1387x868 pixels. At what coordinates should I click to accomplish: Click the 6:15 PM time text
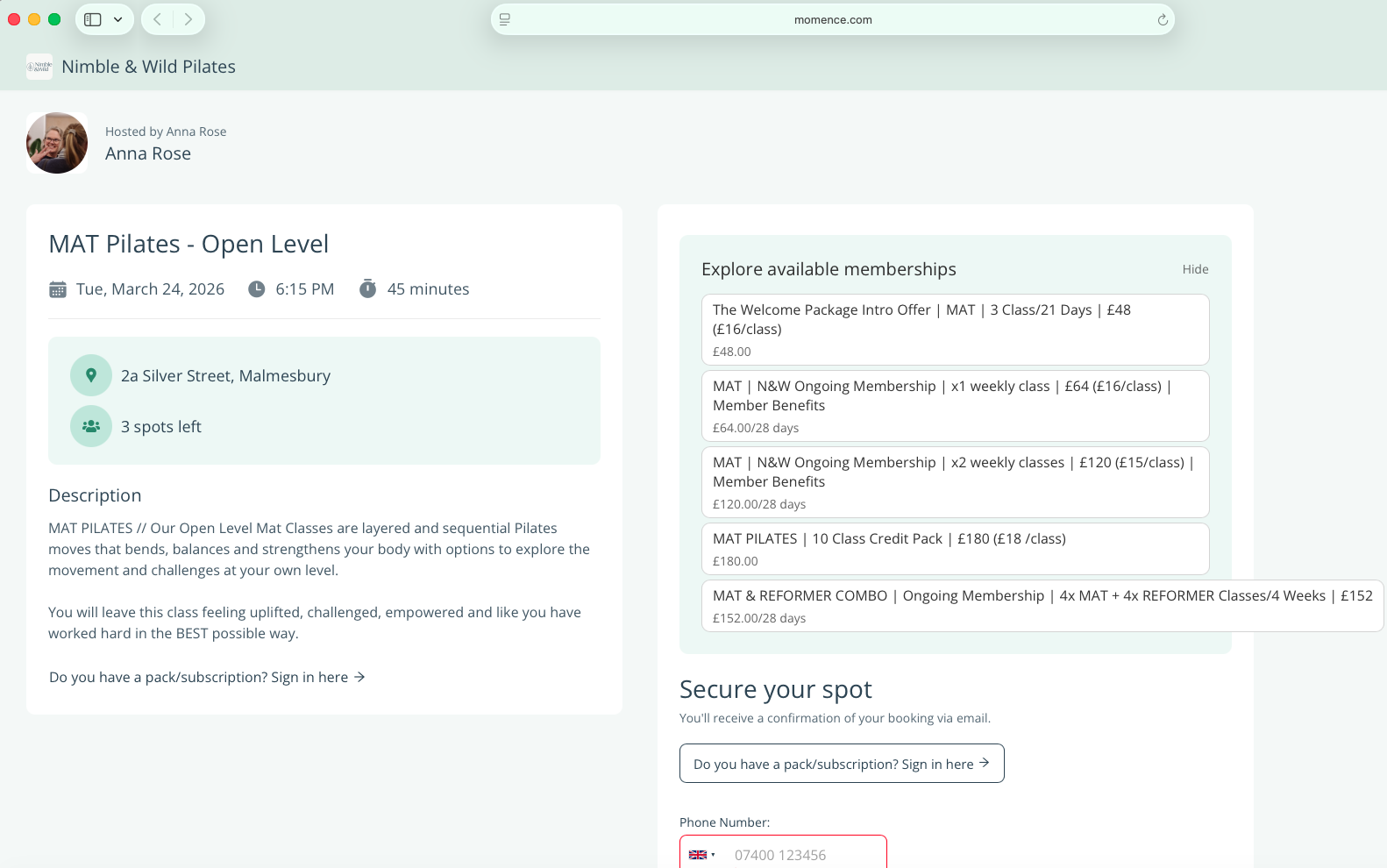305,289
